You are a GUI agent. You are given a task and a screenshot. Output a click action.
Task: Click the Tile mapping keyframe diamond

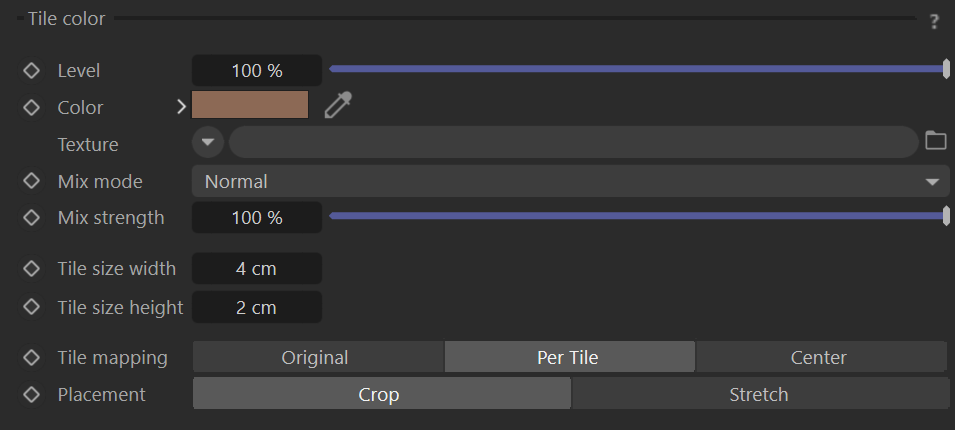(x=31, y=357)
